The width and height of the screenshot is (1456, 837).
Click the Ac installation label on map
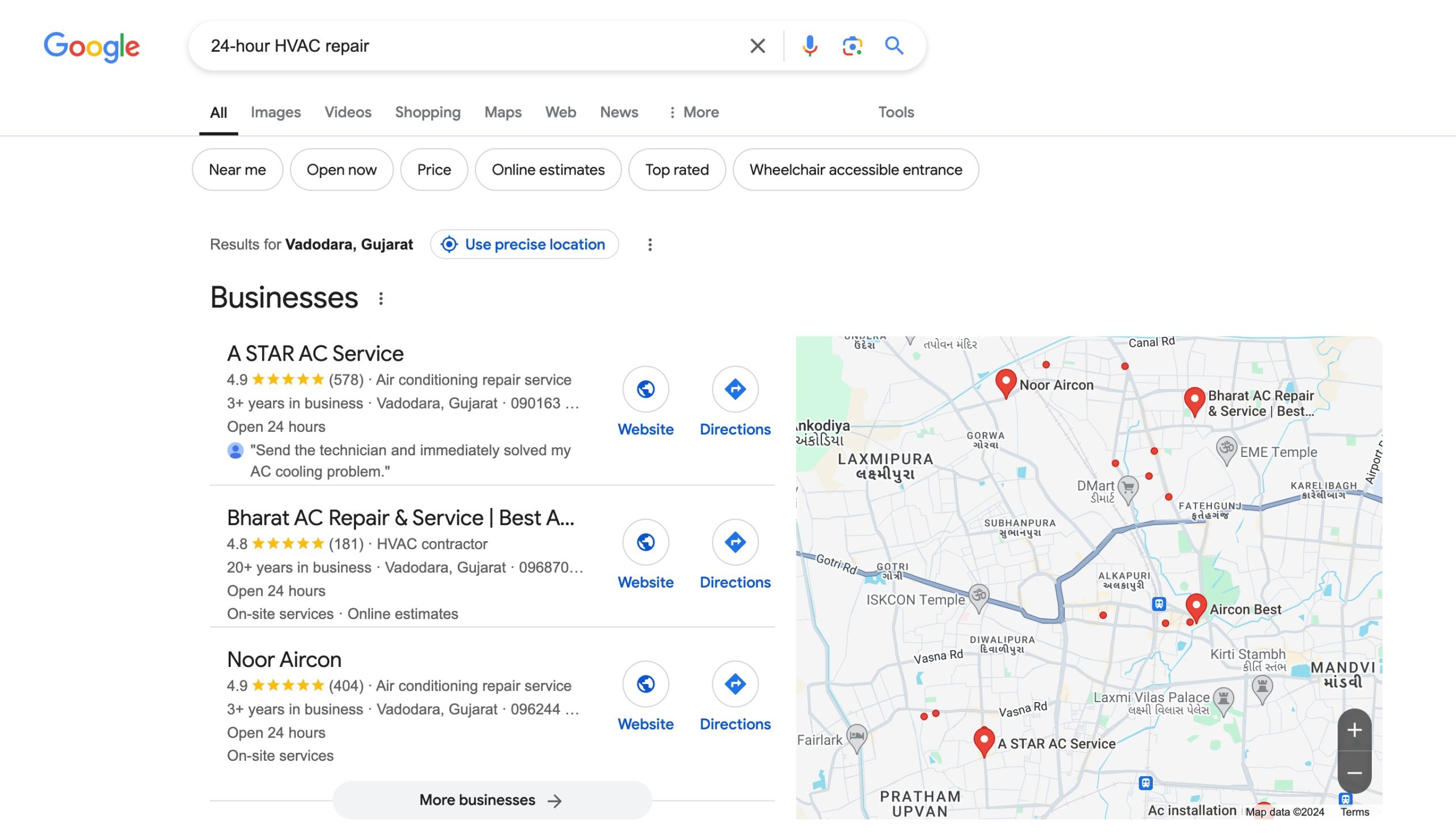[1192, 811]
